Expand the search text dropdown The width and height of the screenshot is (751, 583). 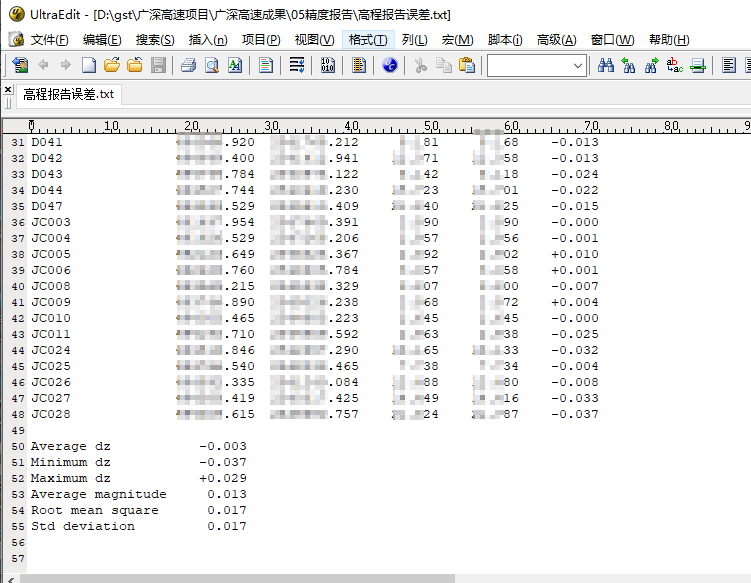[578, 66]
